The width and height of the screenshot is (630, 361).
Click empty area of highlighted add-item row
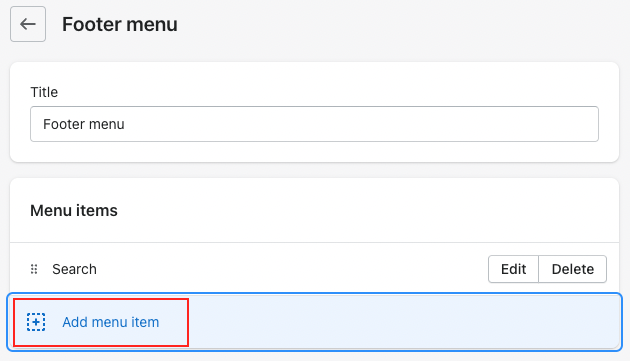coord(402,322)
